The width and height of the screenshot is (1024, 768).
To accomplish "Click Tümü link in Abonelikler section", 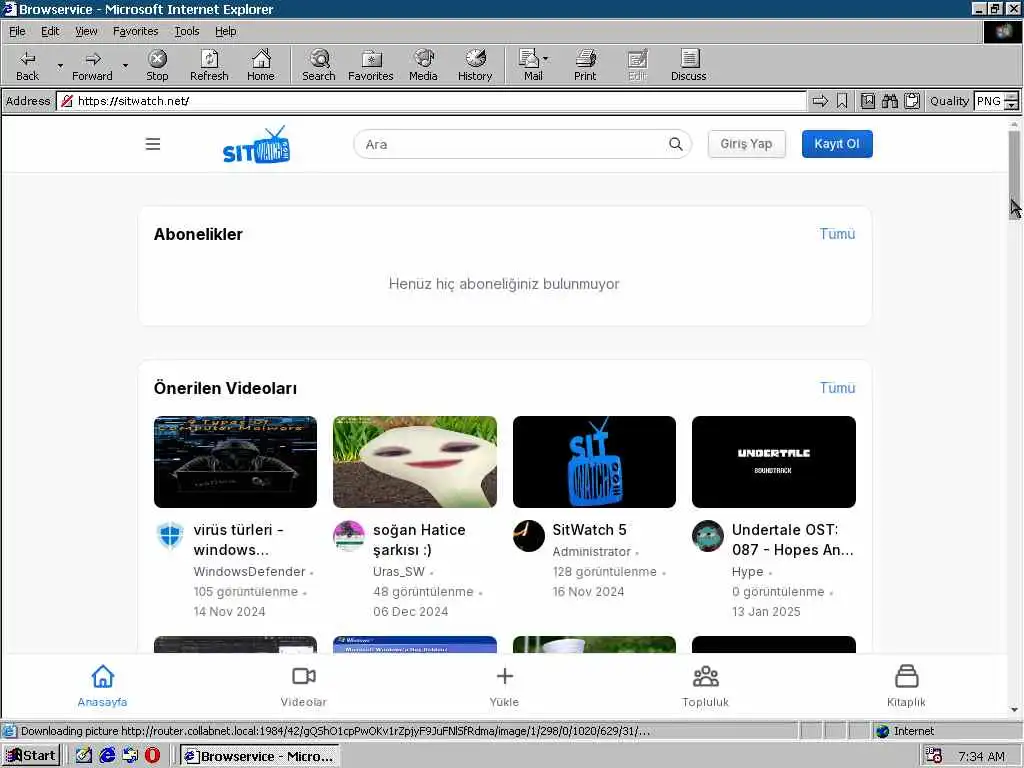I will [x=837, y=234].
